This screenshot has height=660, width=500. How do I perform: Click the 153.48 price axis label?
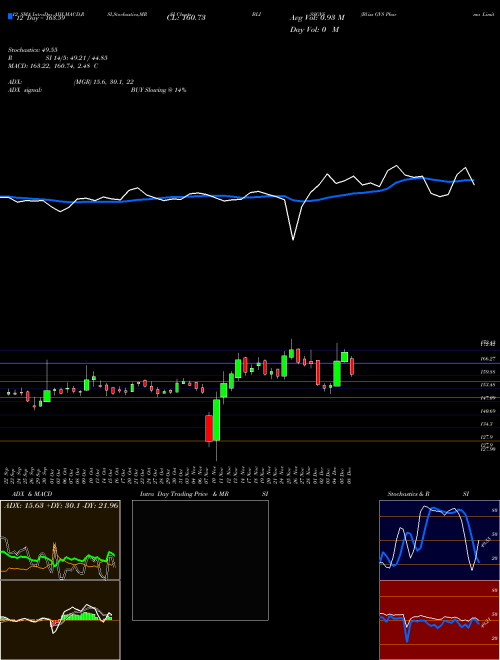coord(488,385)
